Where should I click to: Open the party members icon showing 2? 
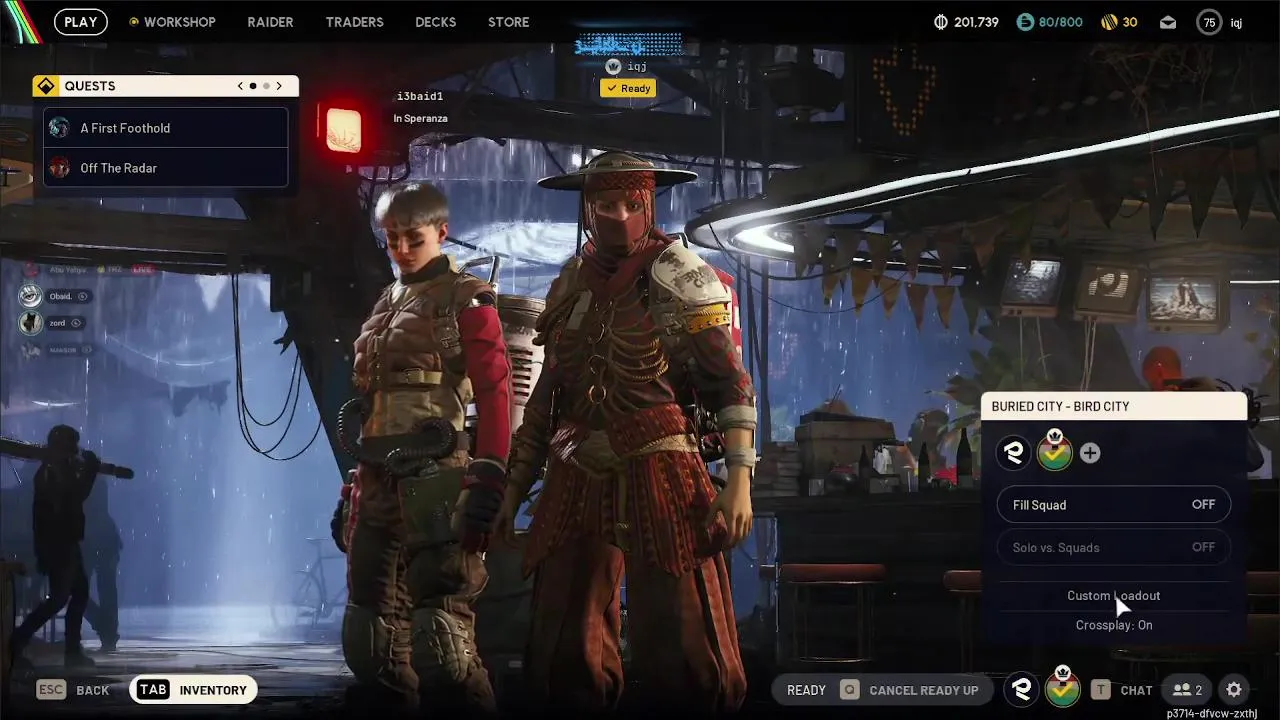(x=1187, y=690)
